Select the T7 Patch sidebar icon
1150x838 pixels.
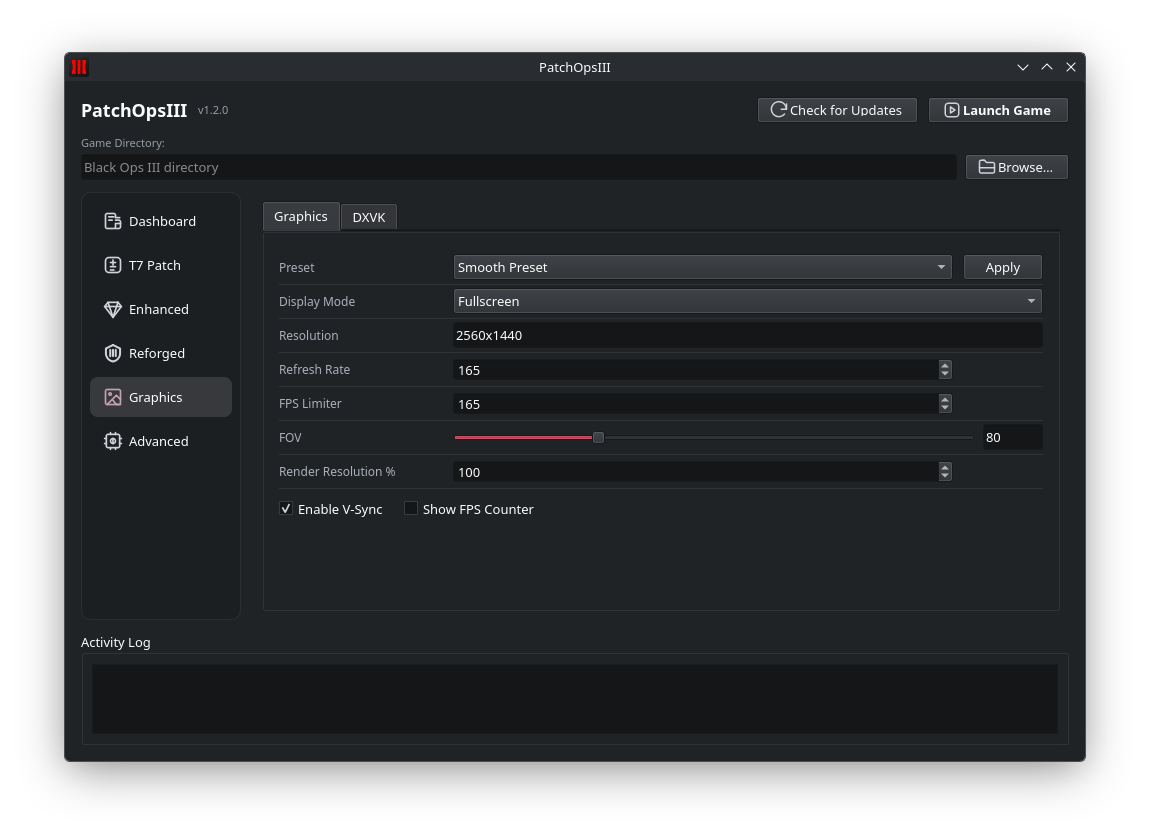(112, 265)
